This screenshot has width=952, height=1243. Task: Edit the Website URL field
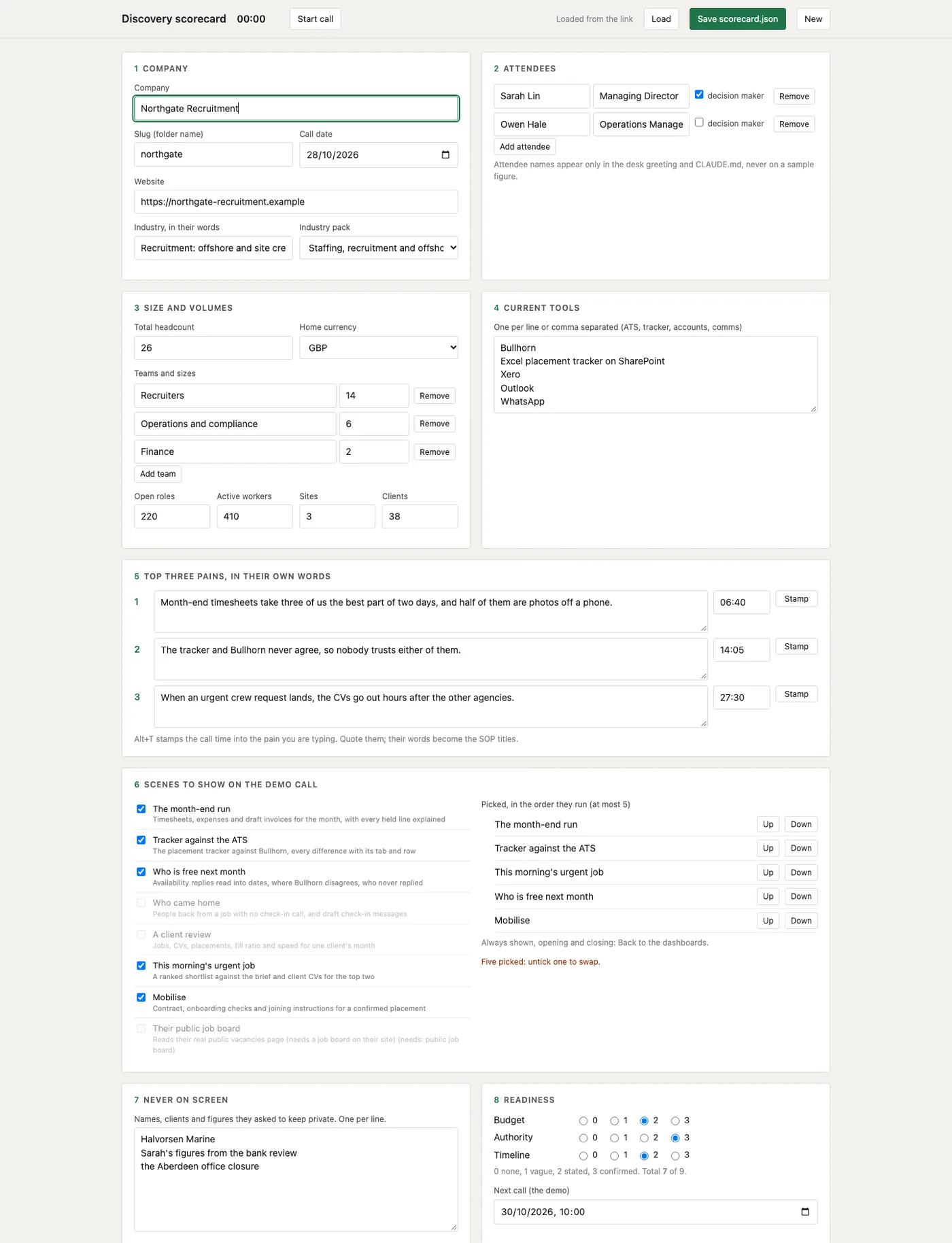296,202
